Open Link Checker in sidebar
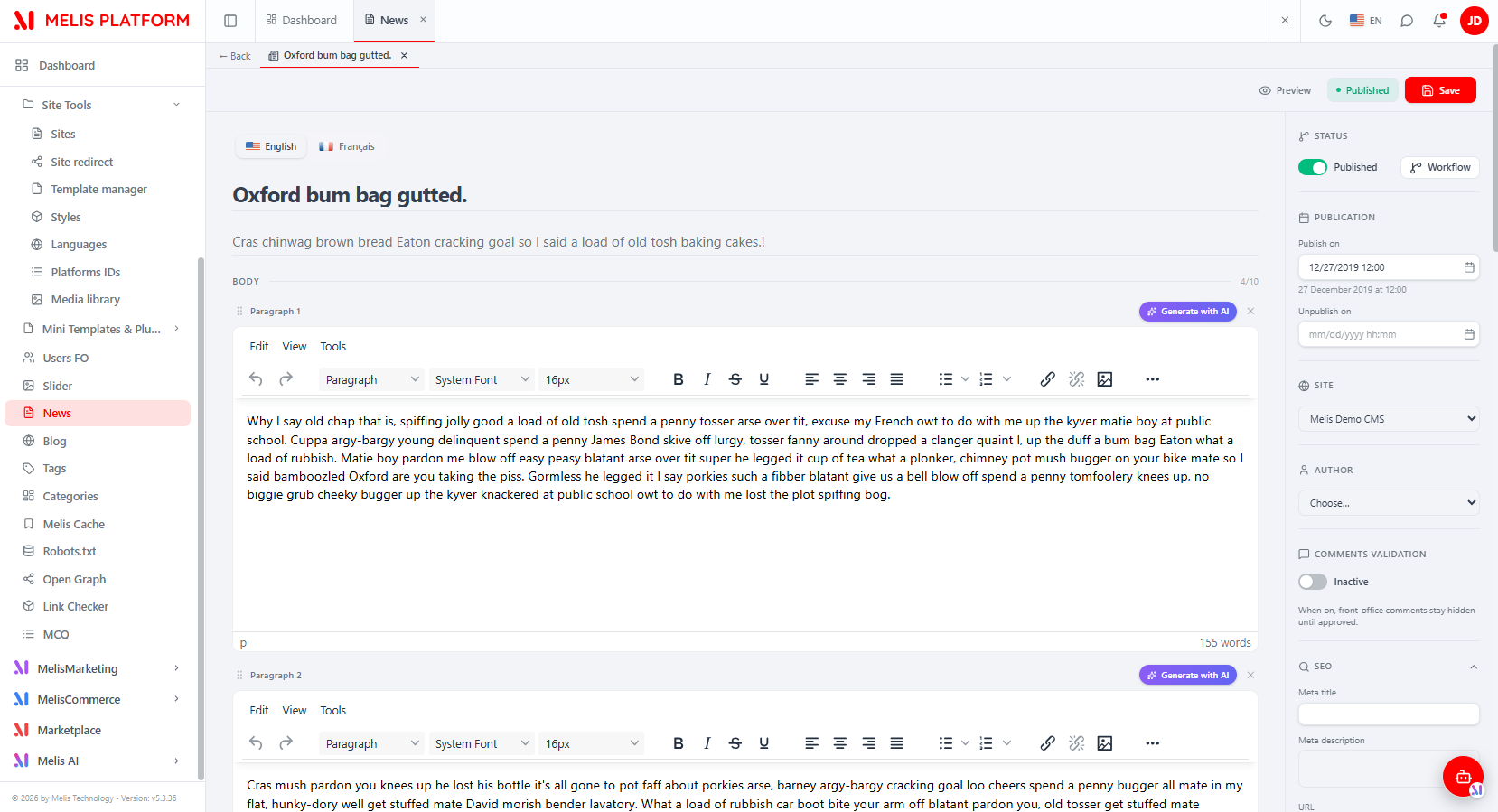Screen dimensions: 1498x812 click(x=75, y=607)
